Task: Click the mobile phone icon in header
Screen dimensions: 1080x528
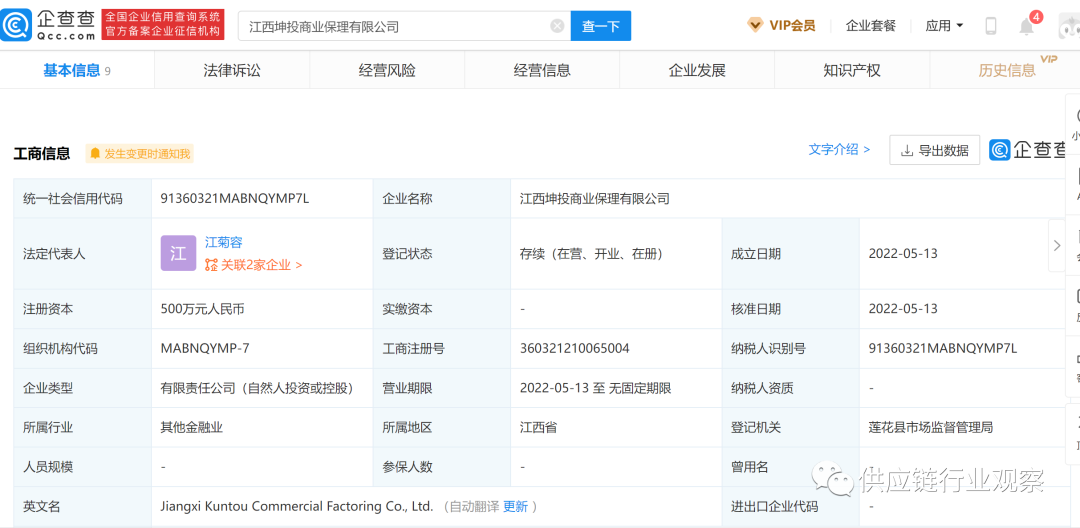Action: point(991,26)
